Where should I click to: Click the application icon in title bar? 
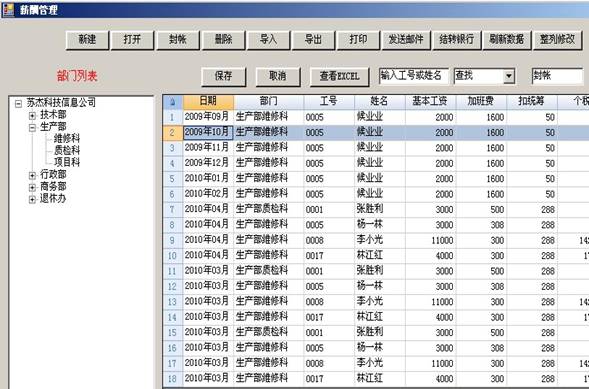click(8, 9)
